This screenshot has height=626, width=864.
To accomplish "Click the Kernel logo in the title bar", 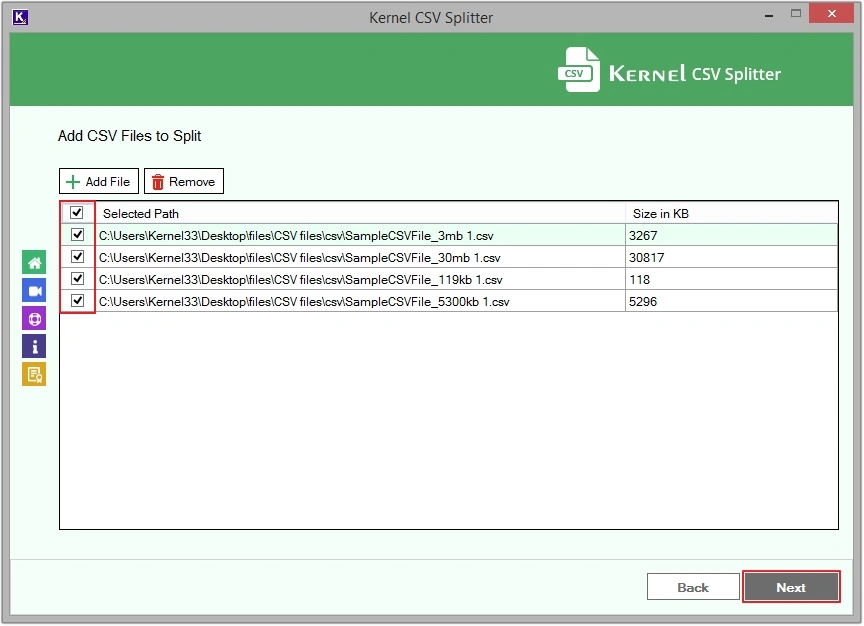I will click(x=20, y=17).
